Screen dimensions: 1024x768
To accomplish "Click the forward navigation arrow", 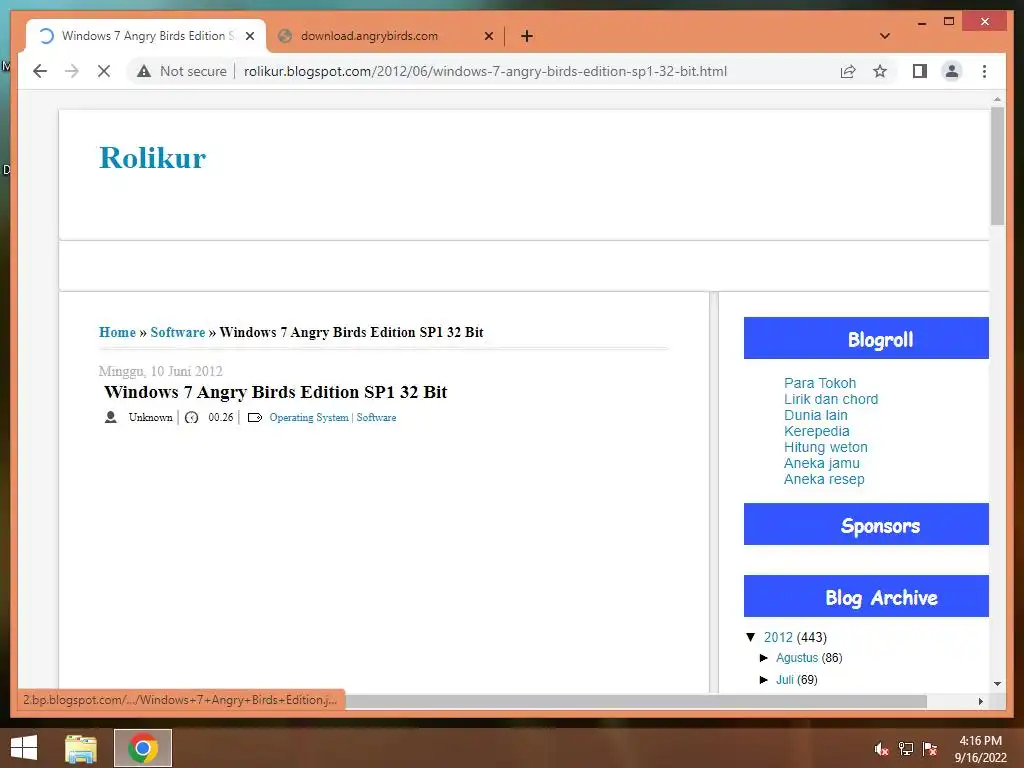I will (72, 71).
